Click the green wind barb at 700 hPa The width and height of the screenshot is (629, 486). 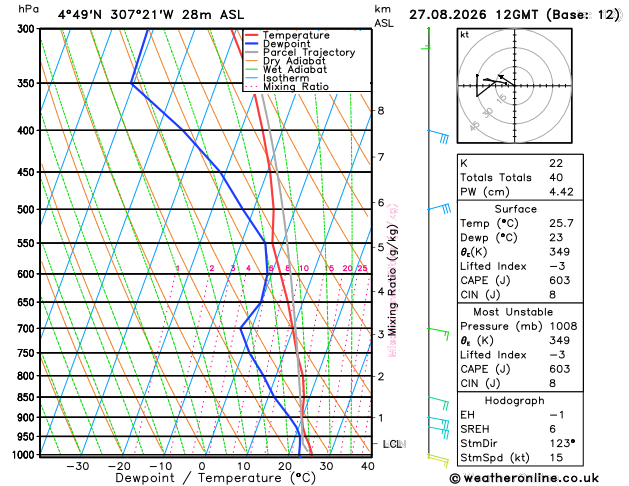tap(438, 334)
